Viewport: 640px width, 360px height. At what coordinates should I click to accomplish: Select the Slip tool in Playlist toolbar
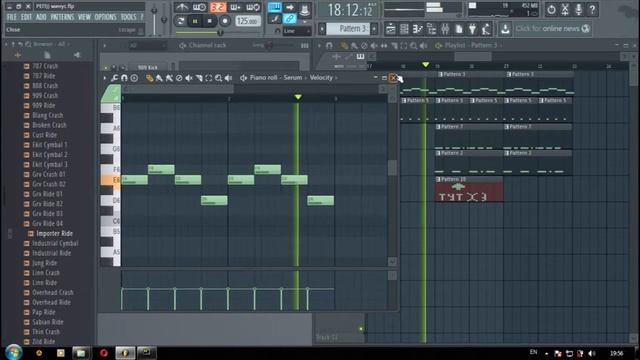click(x=384, y=46)
